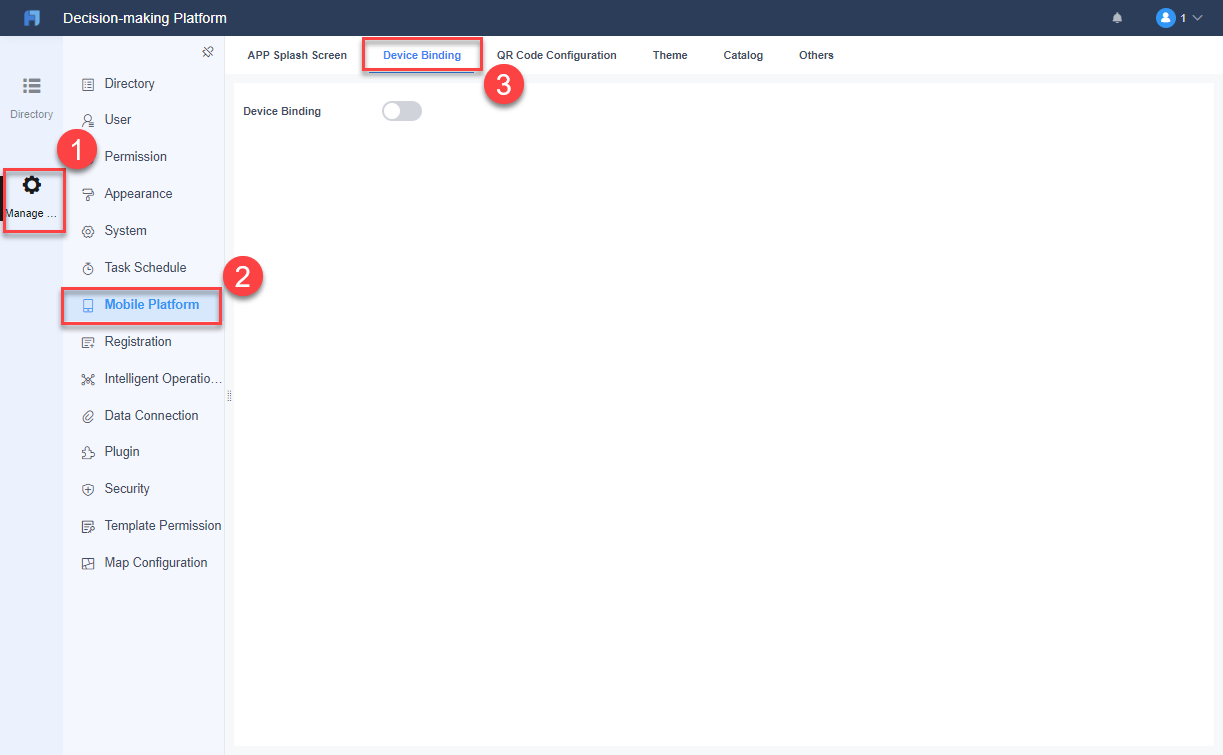1223x755 pixels.
Task: Open Security settings via its shield icon
Action: (x=88, y=488)
